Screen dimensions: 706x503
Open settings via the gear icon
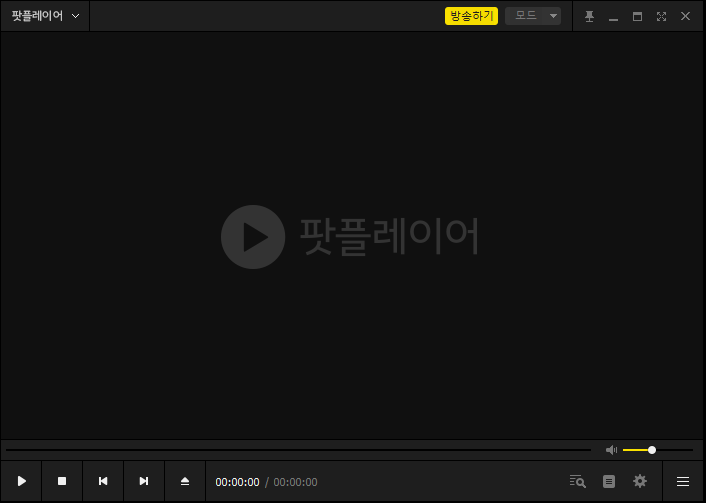tap(640, 481)
